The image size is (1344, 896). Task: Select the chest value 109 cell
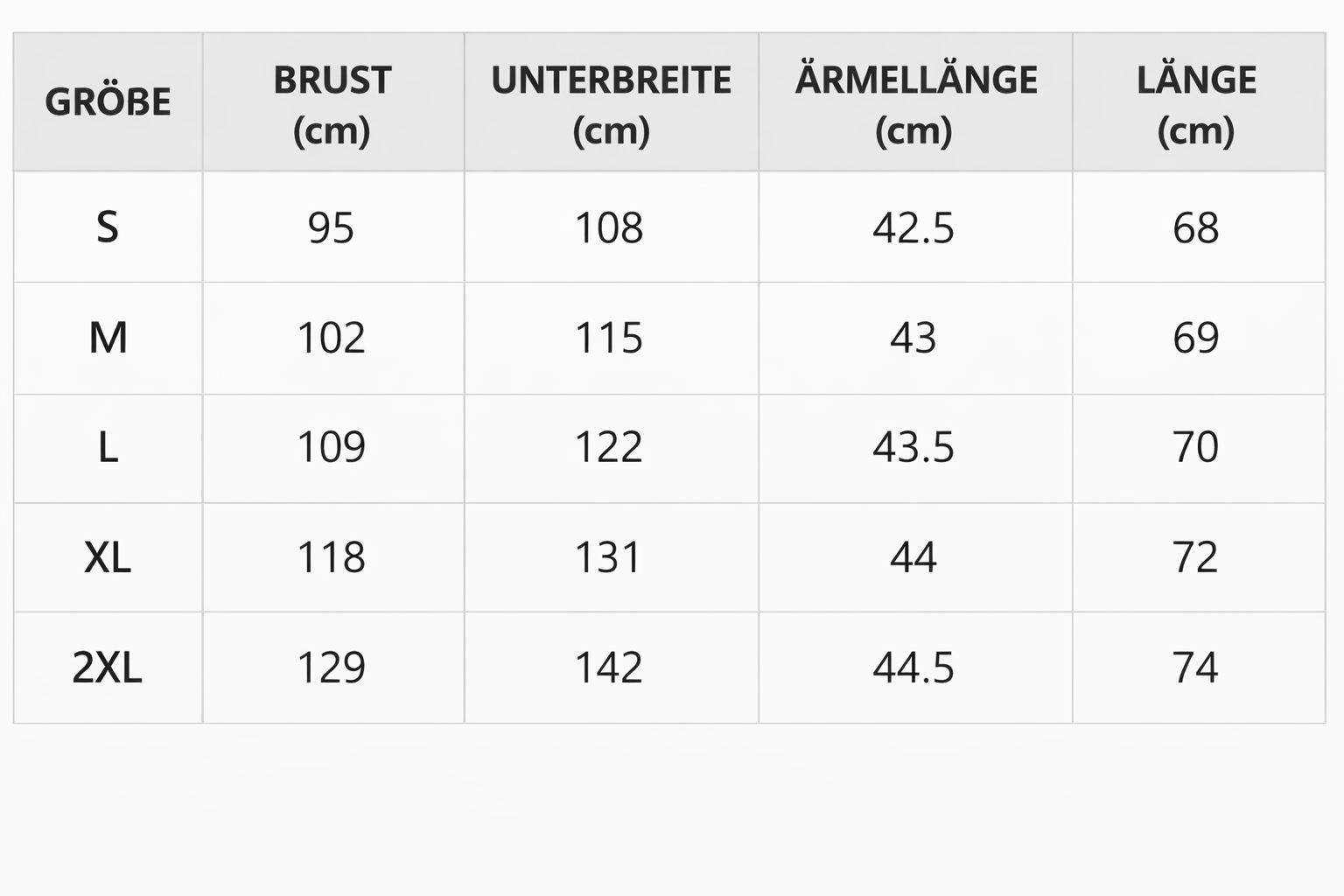click(332, 448)
